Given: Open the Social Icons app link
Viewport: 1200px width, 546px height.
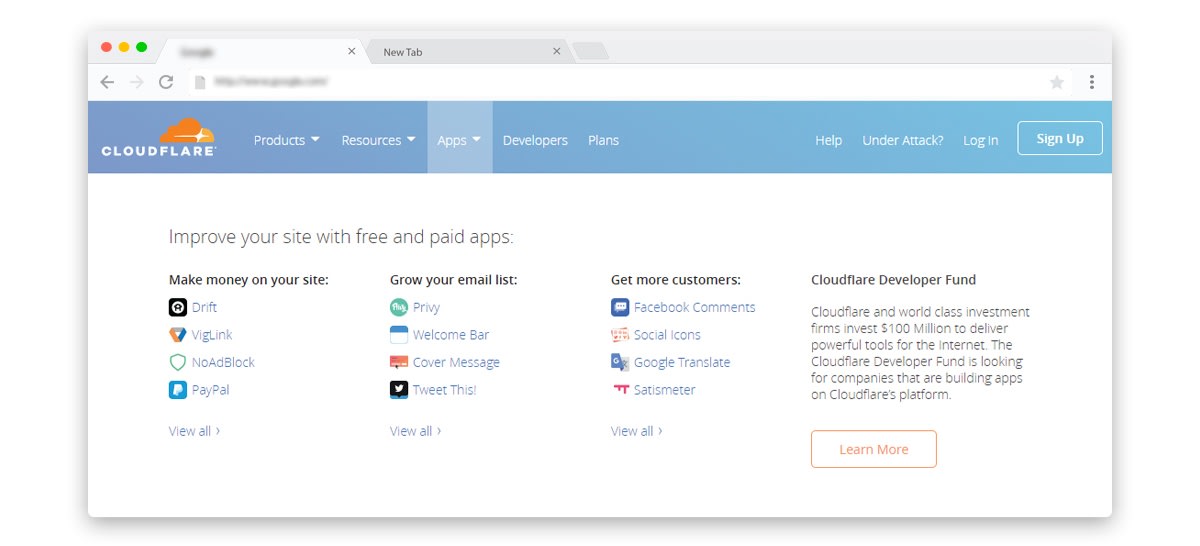Looking at the screenshot, I should point(667,335).
